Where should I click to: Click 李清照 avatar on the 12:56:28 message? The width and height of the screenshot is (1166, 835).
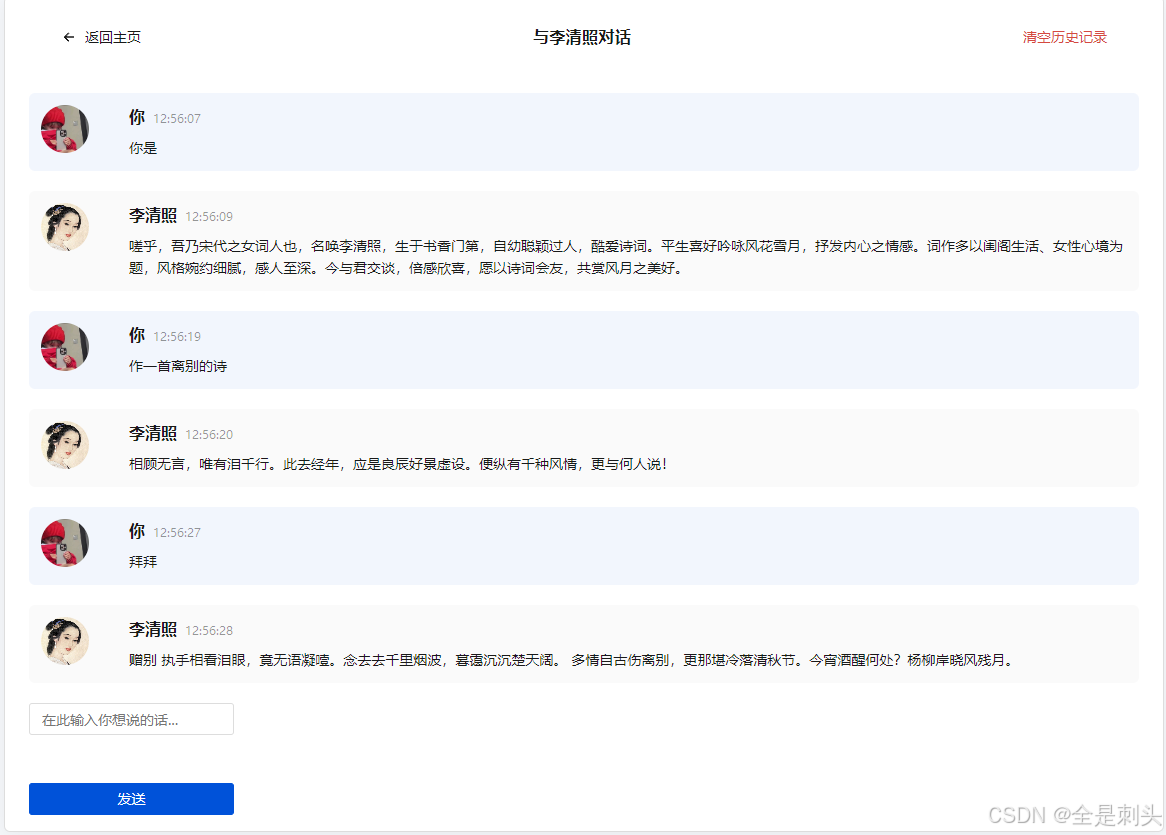point(65,641)
